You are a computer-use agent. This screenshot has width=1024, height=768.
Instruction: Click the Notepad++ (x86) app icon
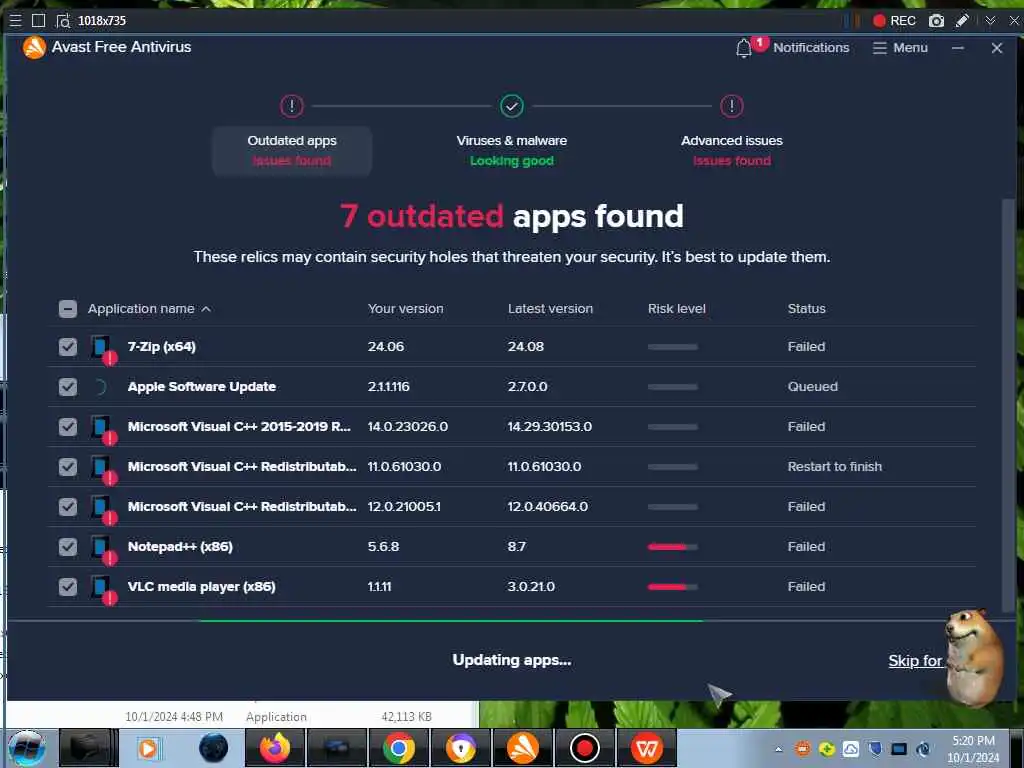click(x=103, y=549)
